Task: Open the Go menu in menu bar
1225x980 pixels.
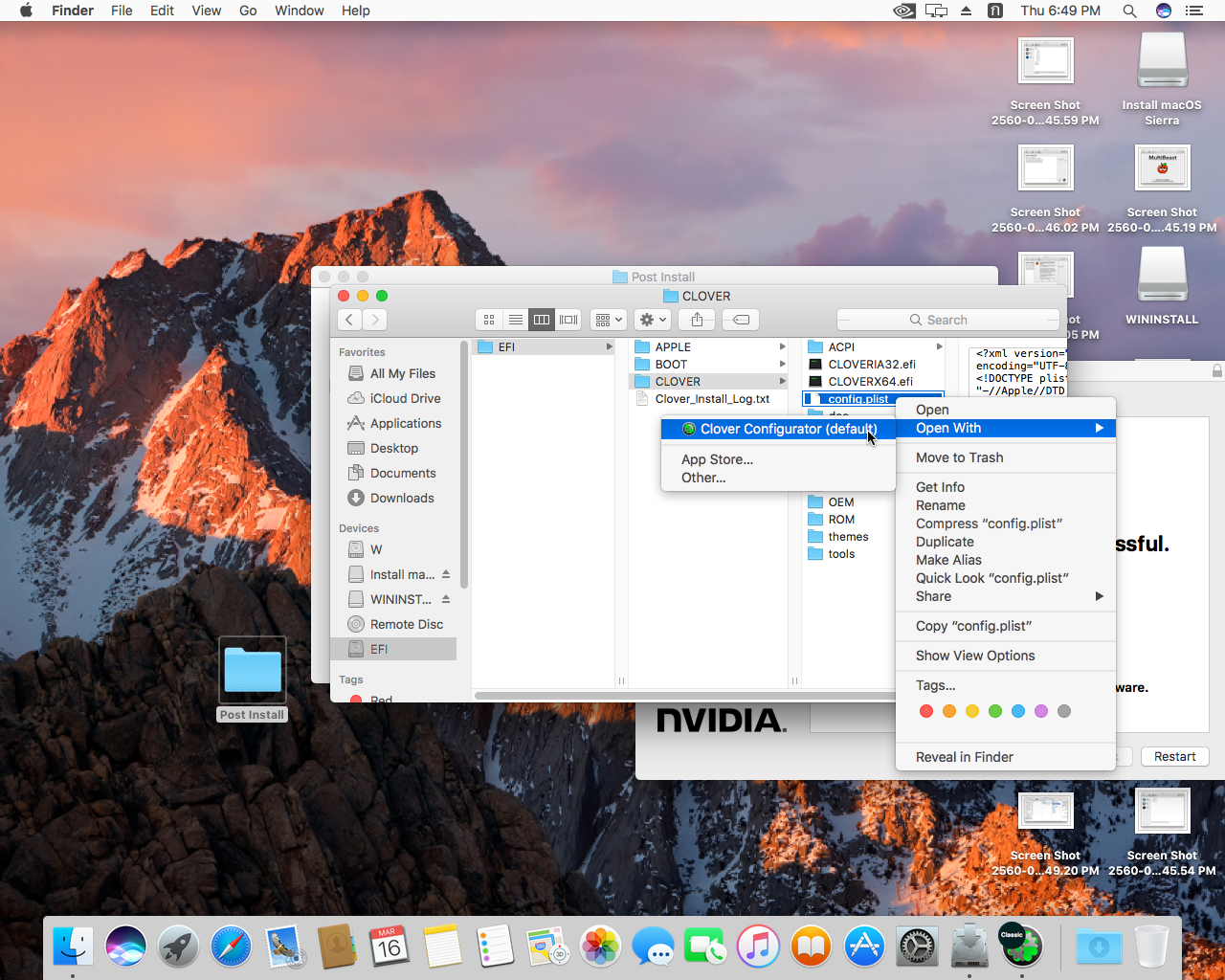Action: click(x=248, y=11)
